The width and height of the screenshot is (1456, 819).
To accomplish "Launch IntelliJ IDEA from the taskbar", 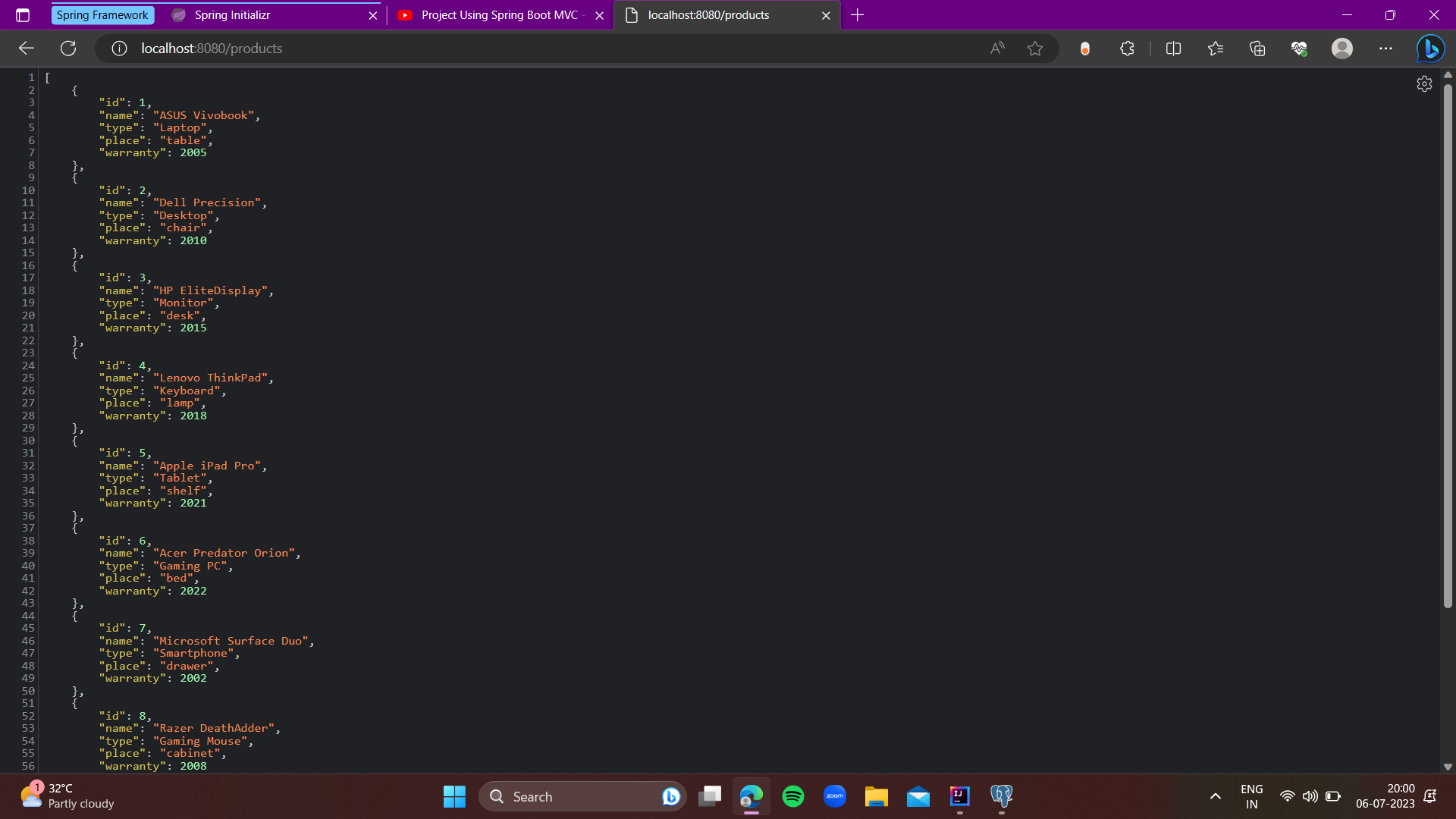I will 959,796.
